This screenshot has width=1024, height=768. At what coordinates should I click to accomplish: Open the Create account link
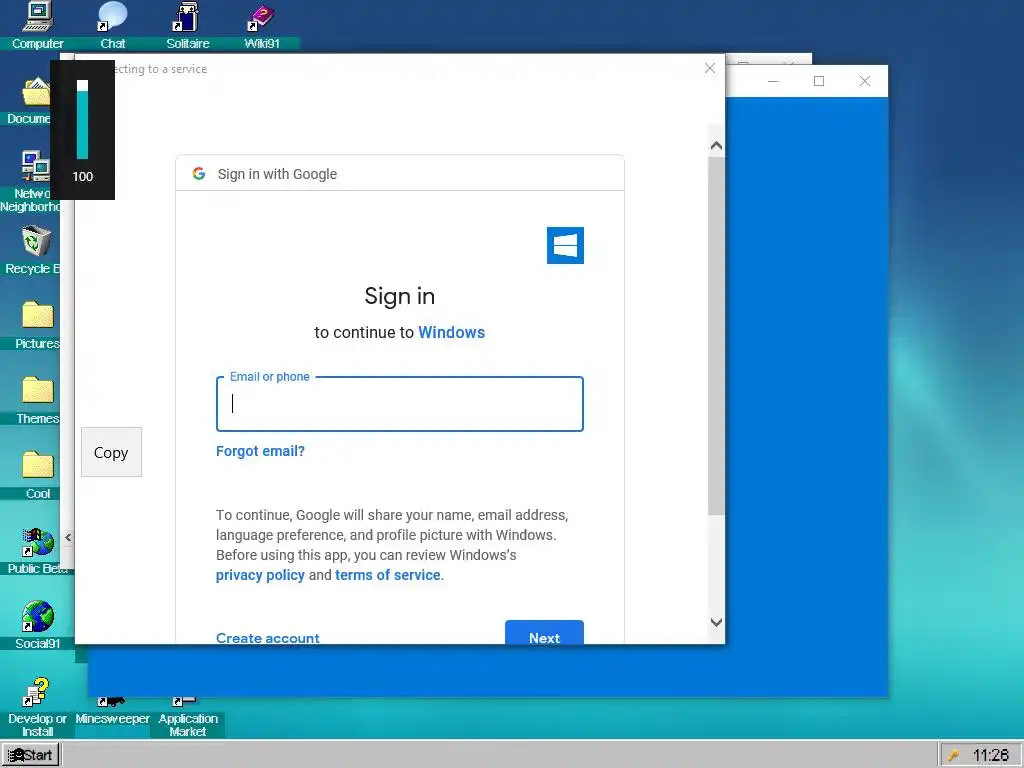tap(268, 637)
